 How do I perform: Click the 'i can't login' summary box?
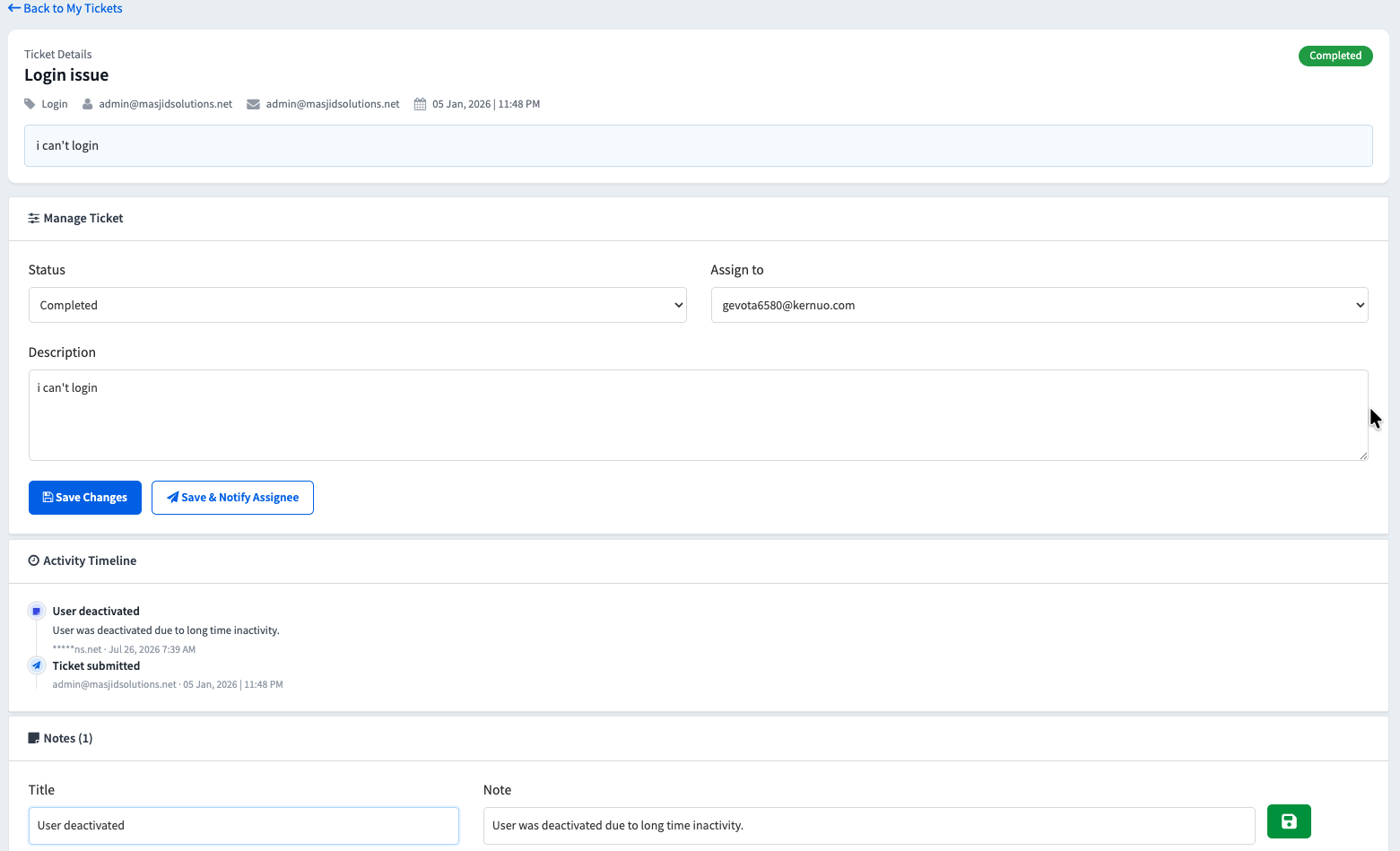pyautogui.click(x=699, y=145)
